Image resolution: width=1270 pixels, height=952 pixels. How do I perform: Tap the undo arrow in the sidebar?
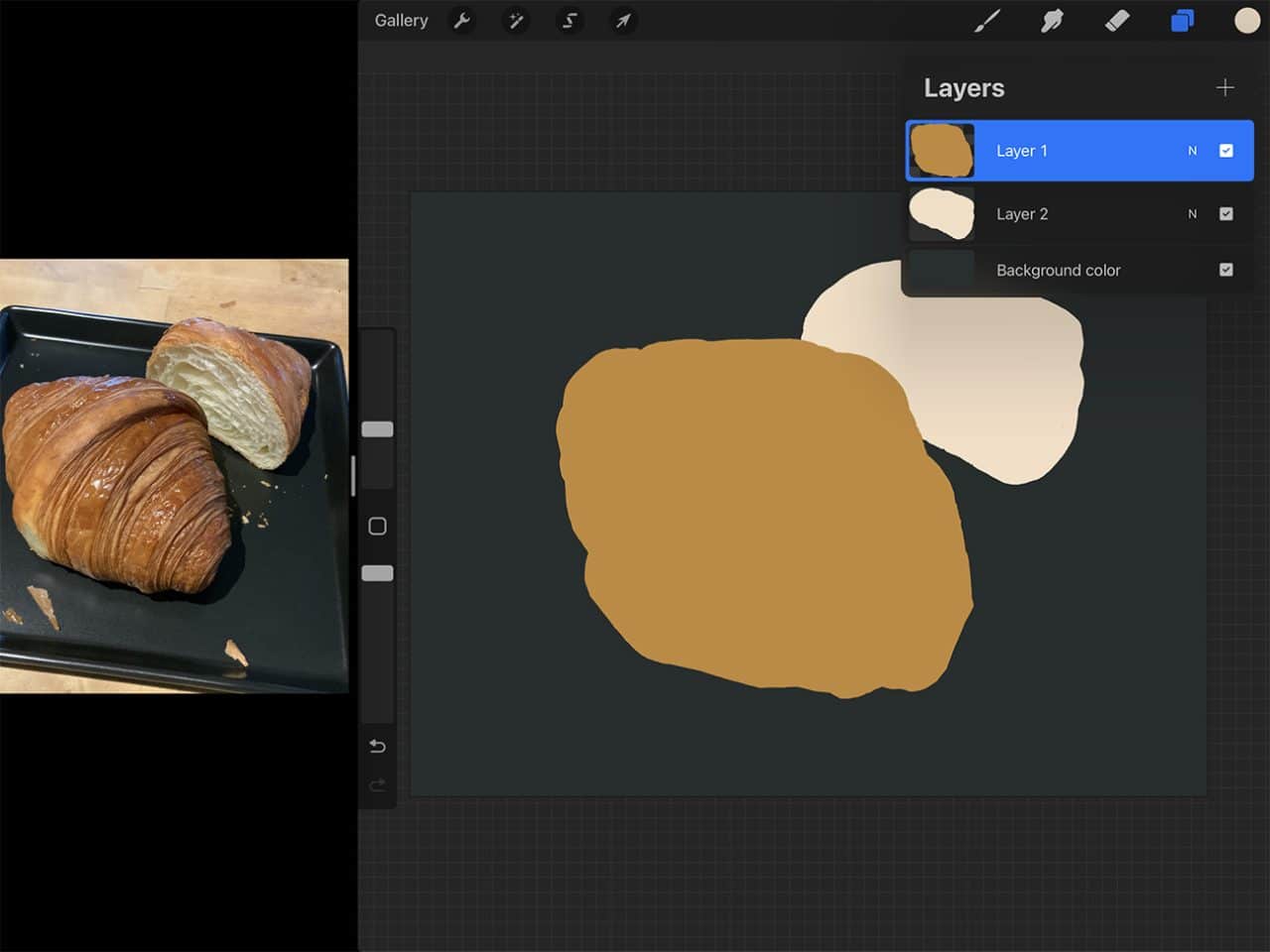(x=377, y=746)
